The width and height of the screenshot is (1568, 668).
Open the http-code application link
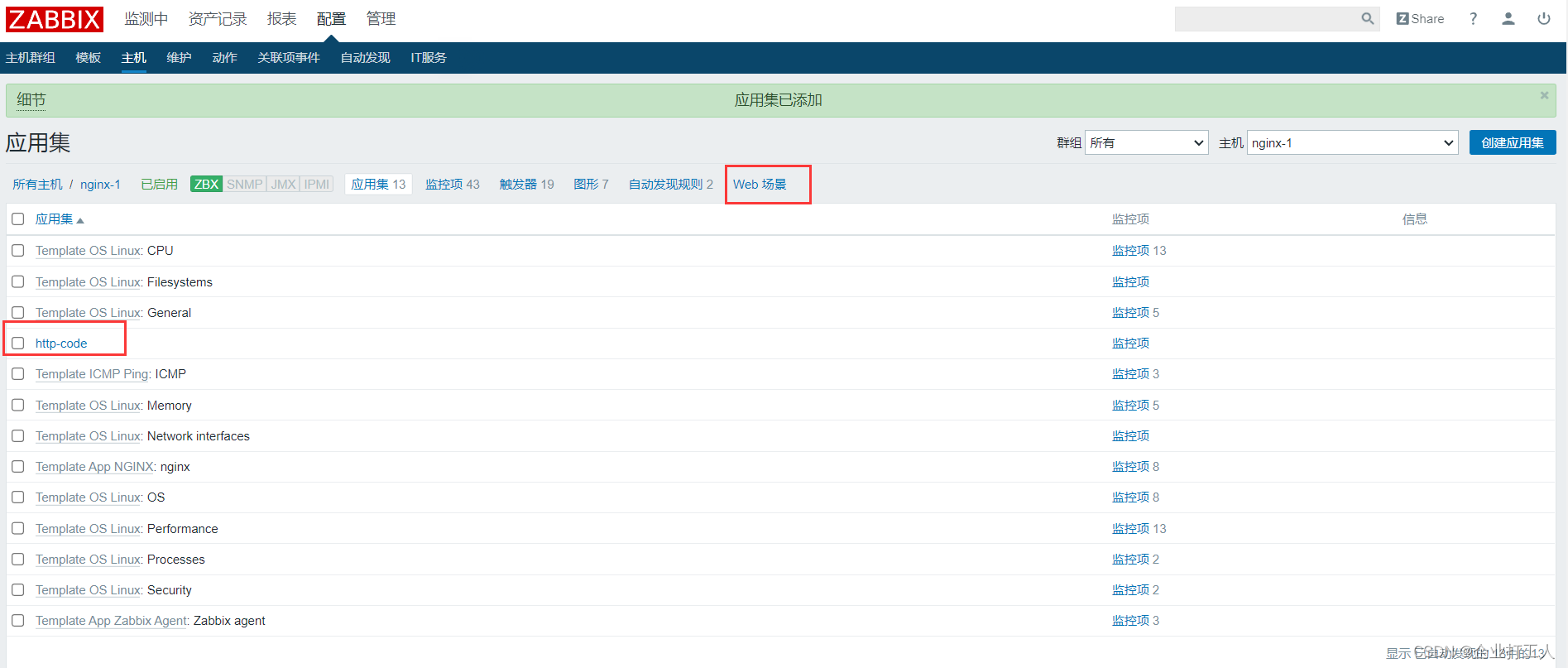coord(61,344)
